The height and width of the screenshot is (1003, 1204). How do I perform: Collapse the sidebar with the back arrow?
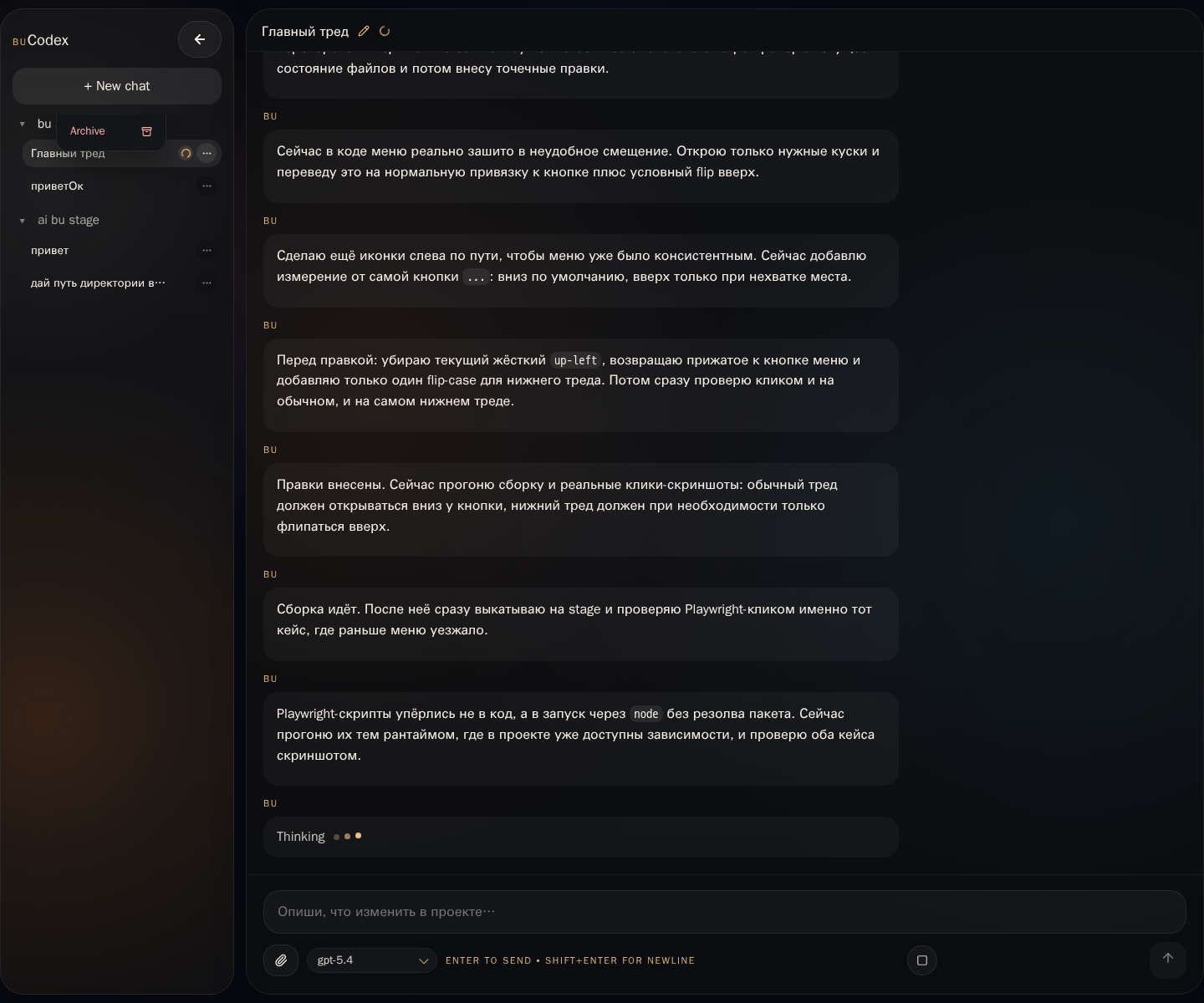click(x=199, y=39)
